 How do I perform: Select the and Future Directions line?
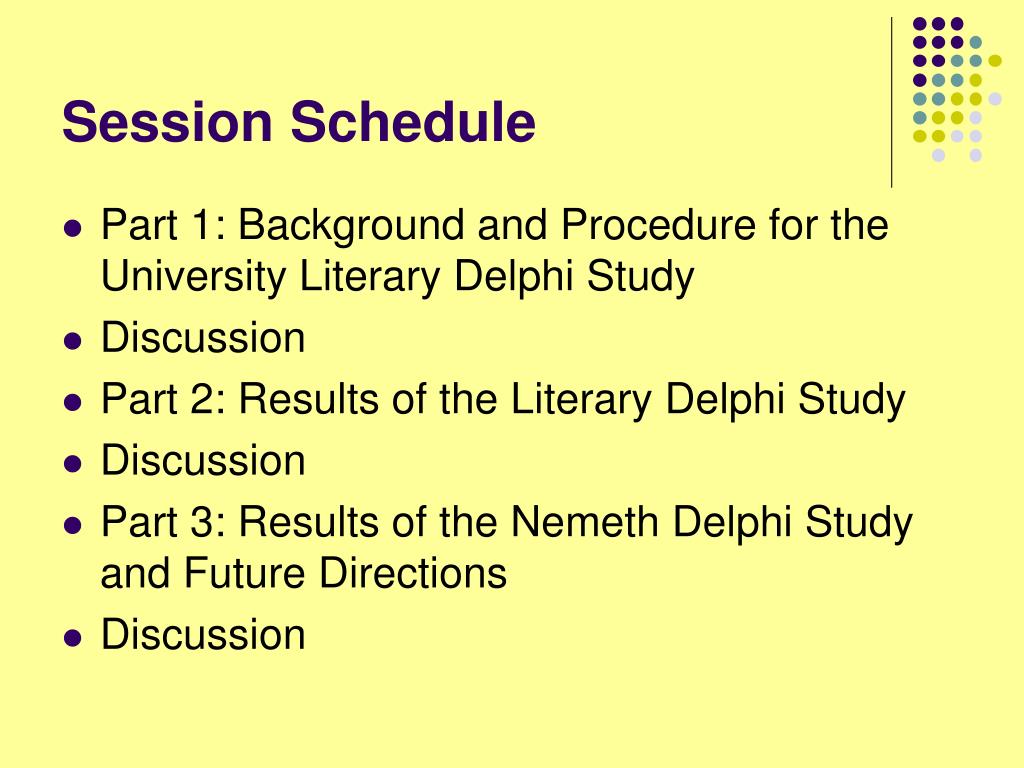(x=304, y=573)
